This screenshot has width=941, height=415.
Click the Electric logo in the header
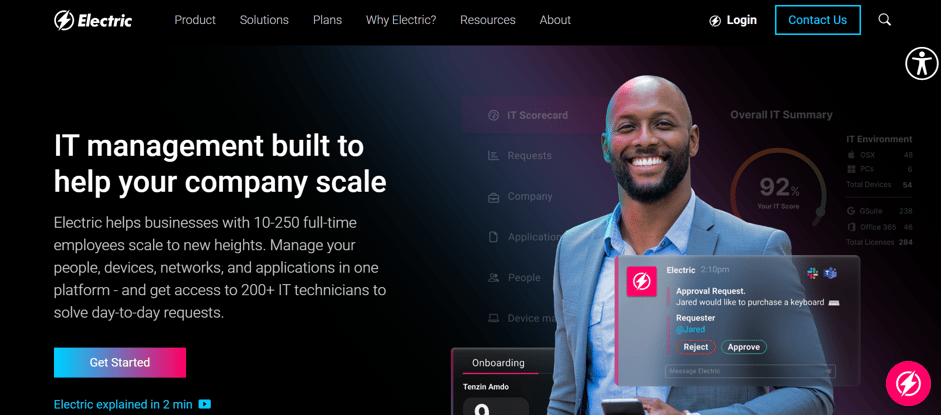pyautogui.click(x=93, y=20)
